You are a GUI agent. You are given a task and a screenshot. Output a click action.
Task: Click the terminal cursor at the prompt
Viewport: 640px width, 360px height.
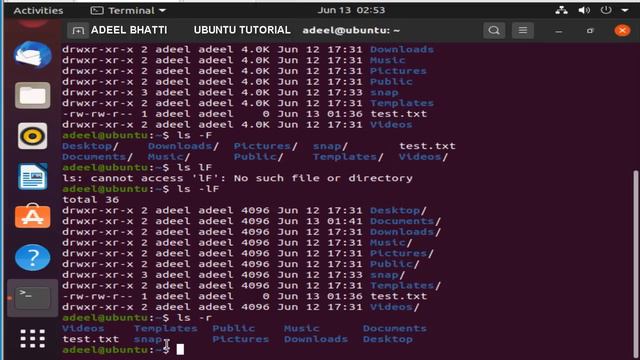(x=180, y=349)
